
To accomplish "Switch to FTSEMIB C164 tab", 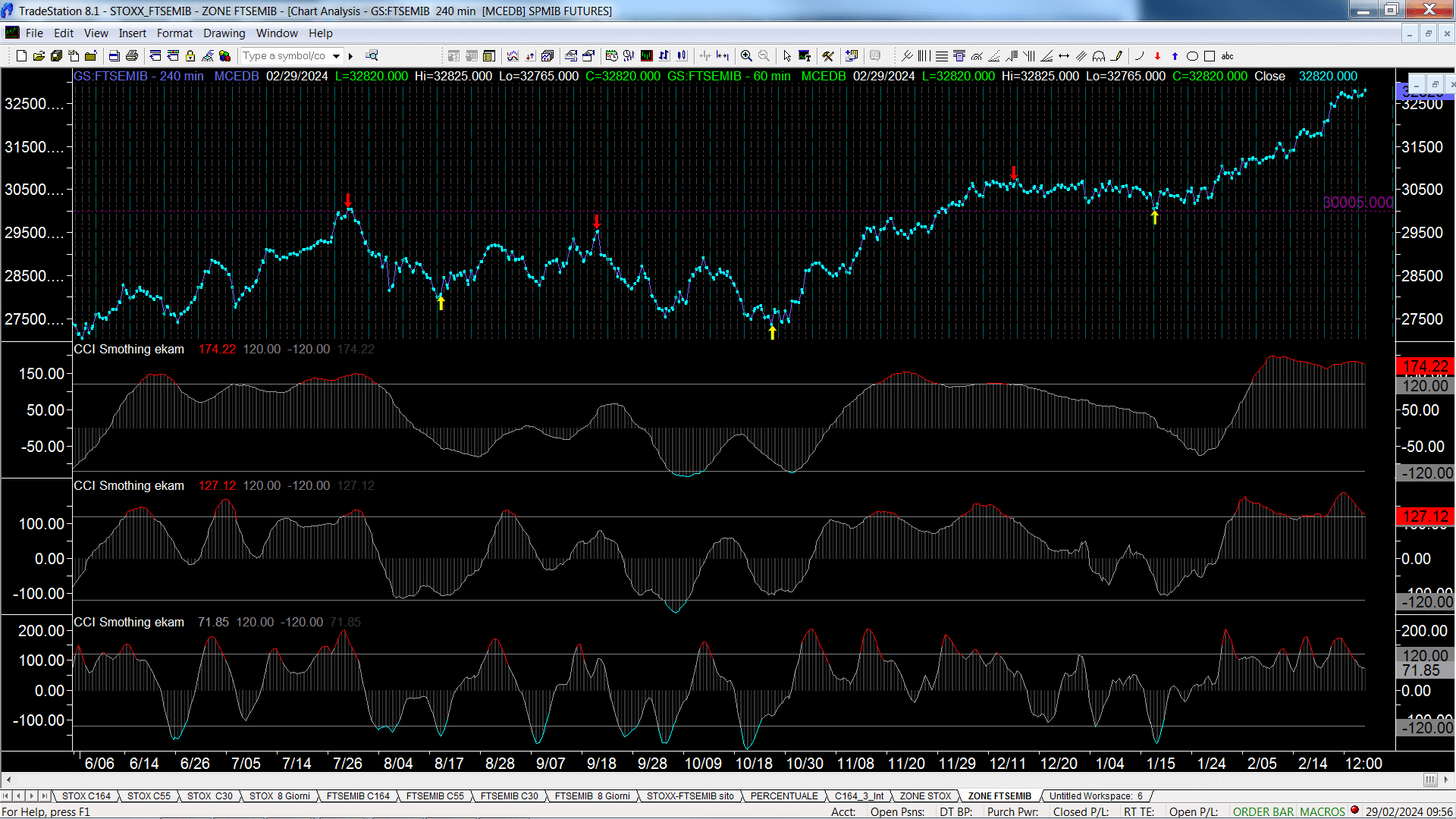I will click(358, 795).
